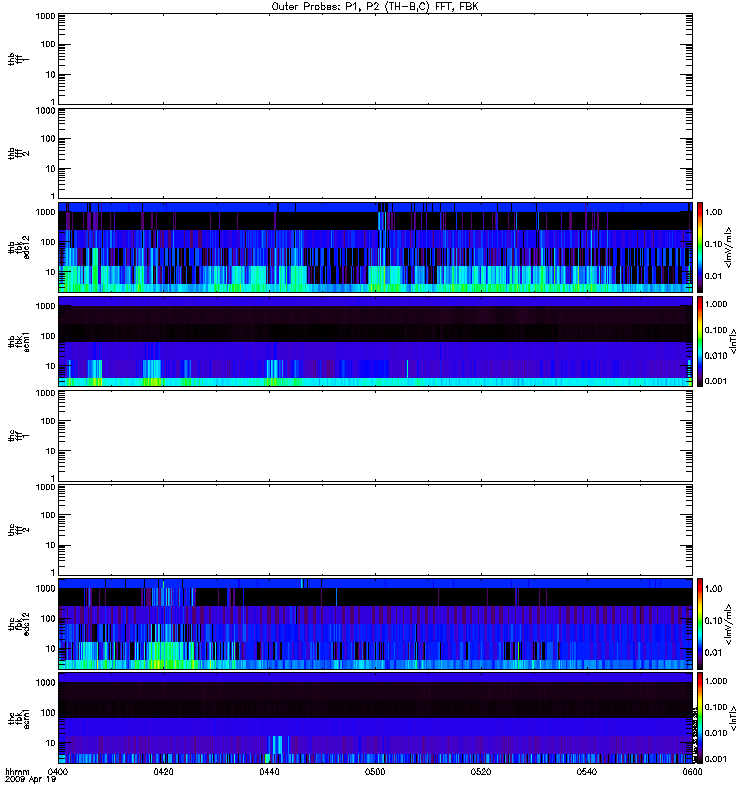Click the thc scm1 nT color bar

tap(700, 718)
